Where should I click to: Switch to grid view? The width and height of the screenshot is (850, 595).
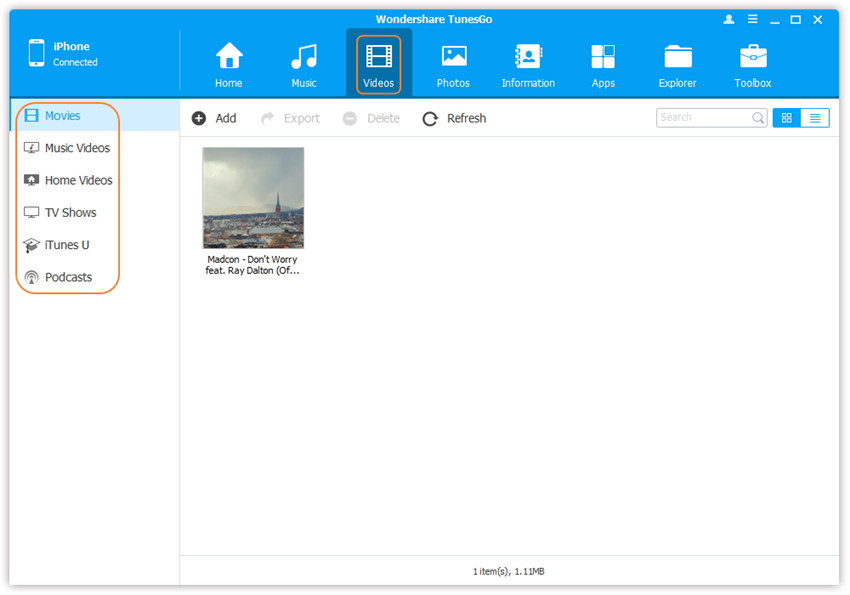[787, 118]
